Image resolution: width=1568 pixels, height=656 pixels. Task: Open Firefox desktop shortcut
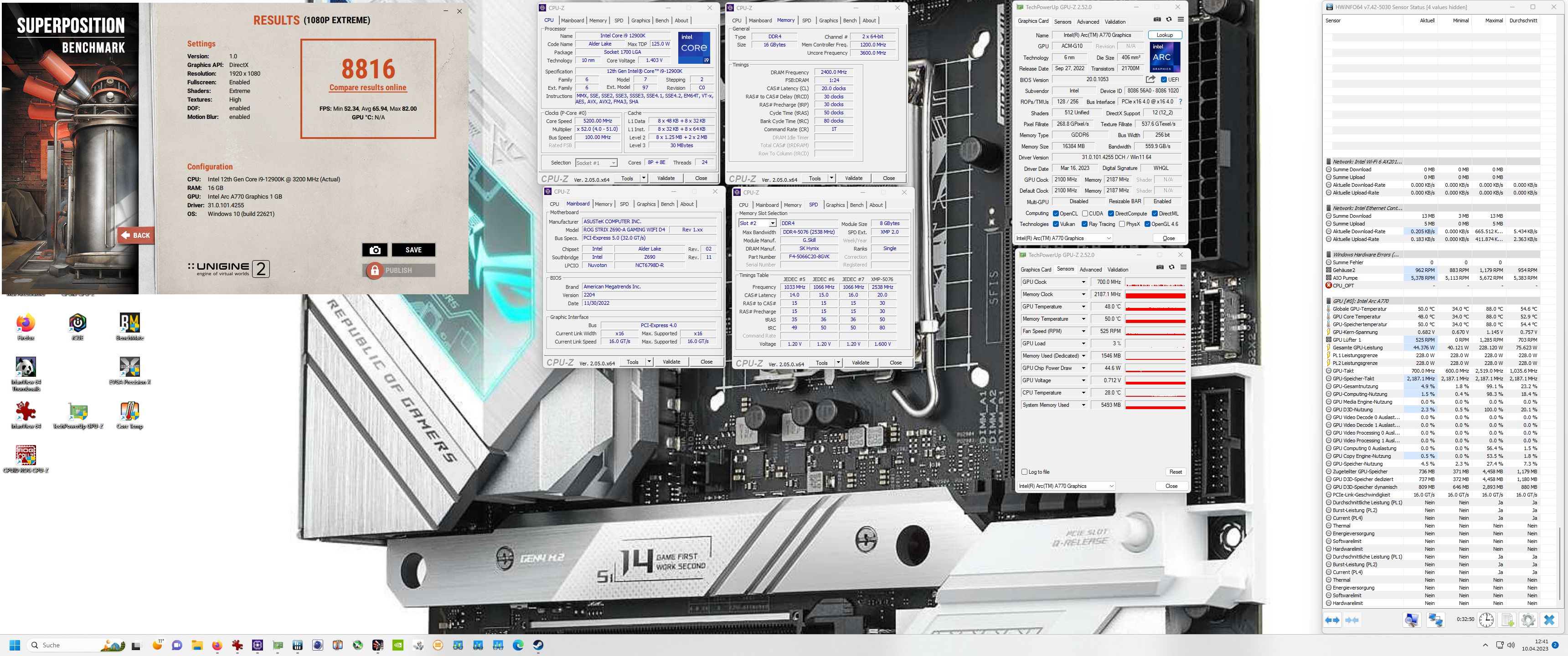click(26, 328)
